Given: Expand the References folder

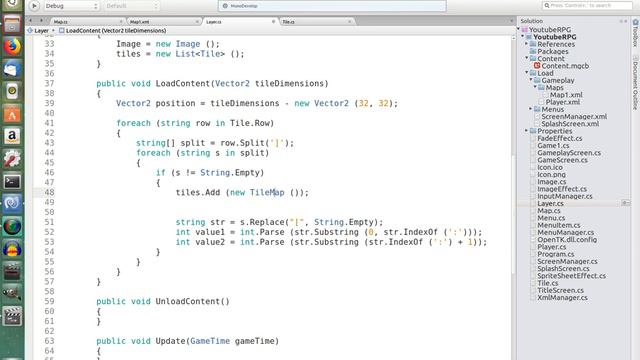Looking at the screenshot, I should tap(527, 44).
